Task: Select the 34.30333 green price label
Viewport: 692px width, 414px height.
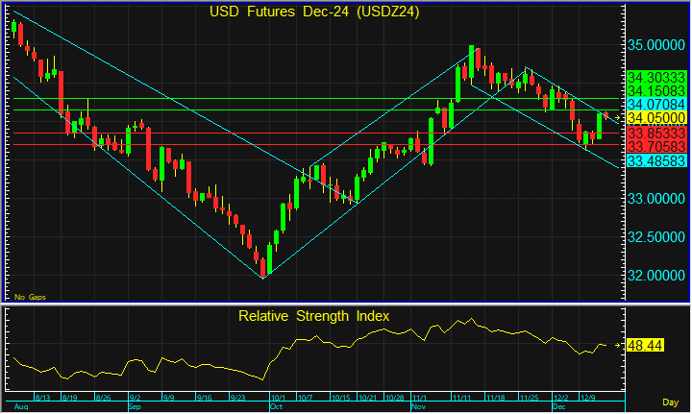Action: 656,77
